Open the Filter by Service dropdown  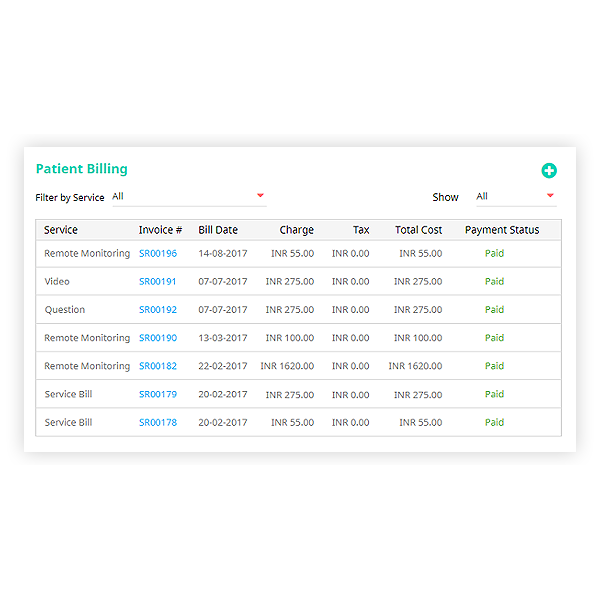point(188,197)
